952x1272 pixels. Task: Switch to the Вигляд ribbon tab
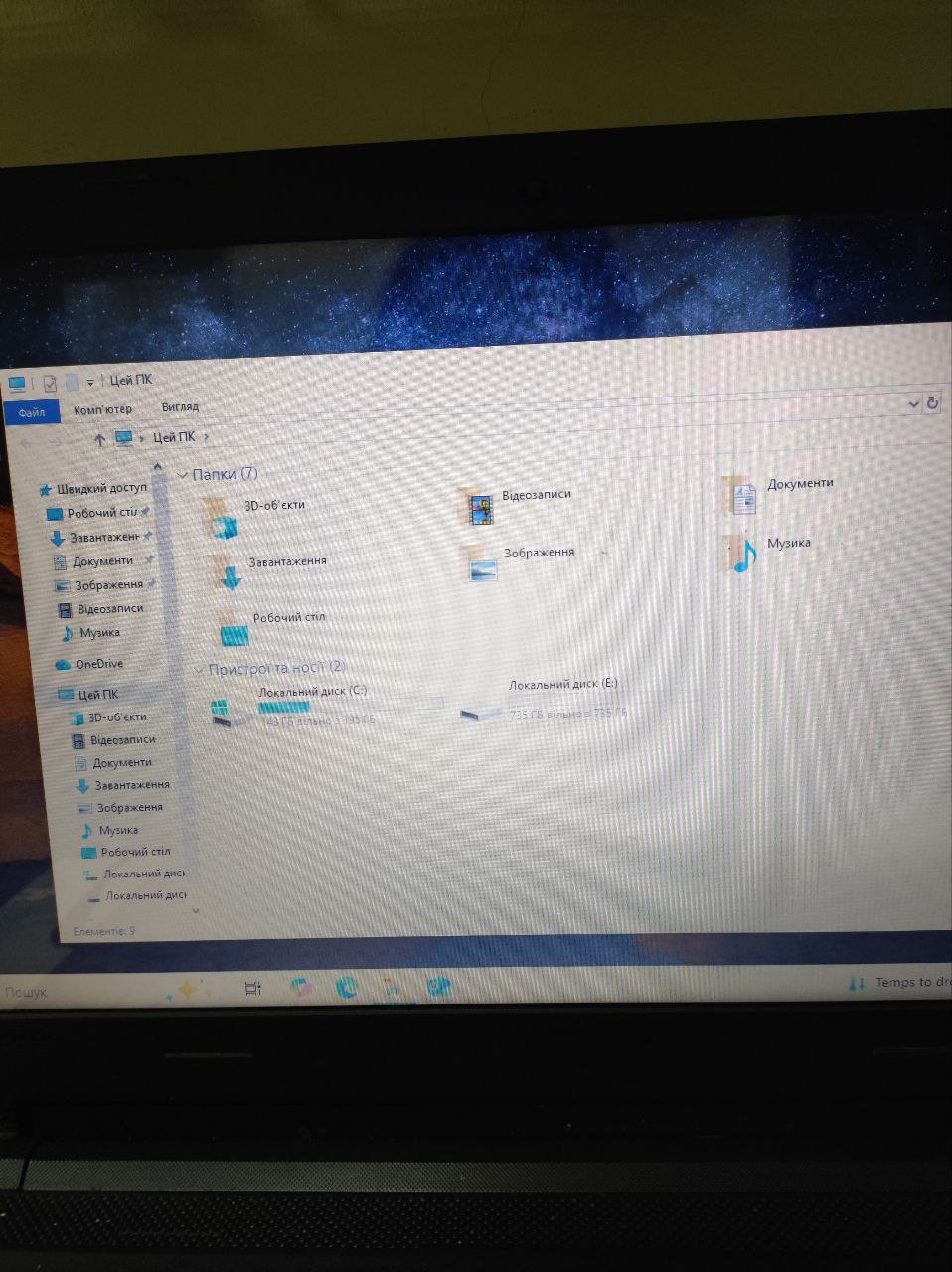tap(180, 407)
